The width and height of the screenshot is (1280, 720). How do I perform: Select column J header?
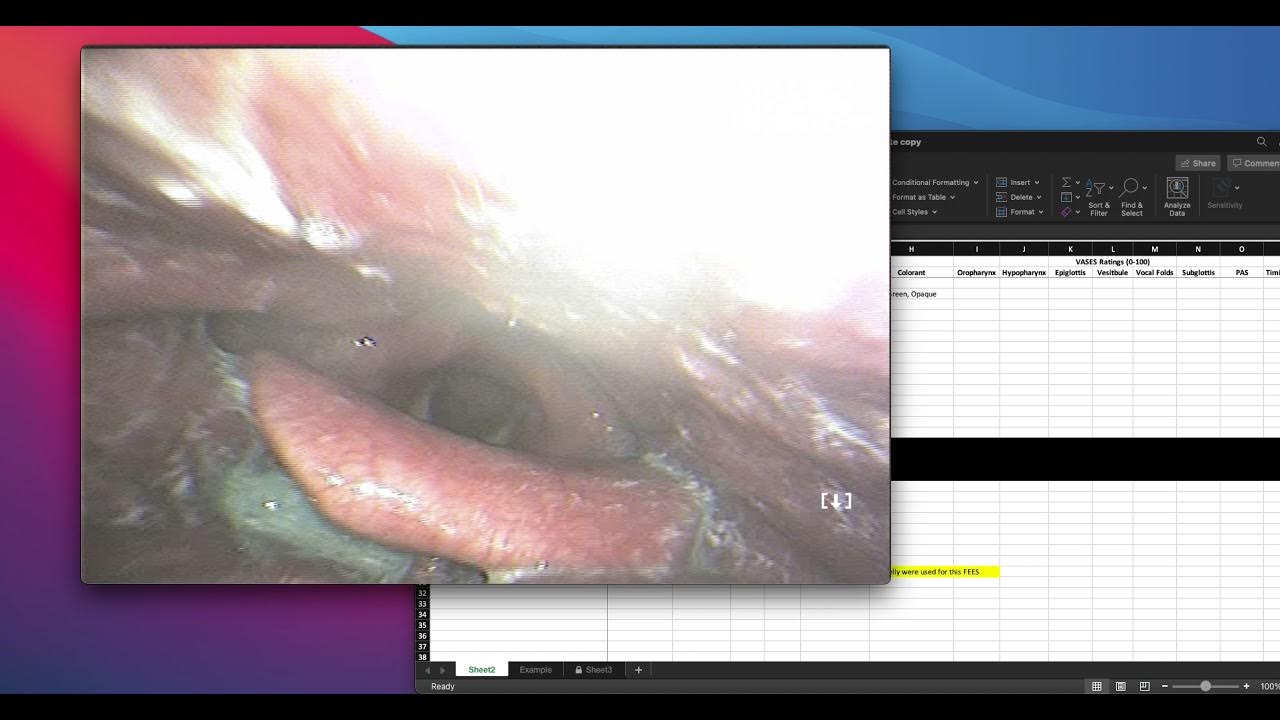[1024, 249]
